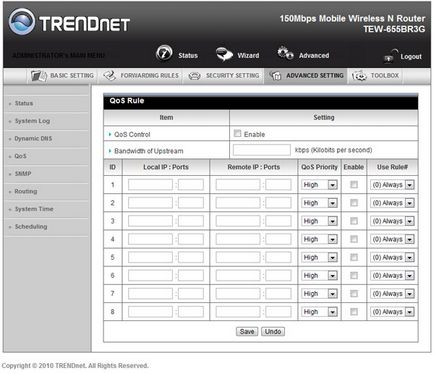Open Use Rule# dropdown for rule 5
This screenshot has width=434, height=374.
click(x=392, y=257)
